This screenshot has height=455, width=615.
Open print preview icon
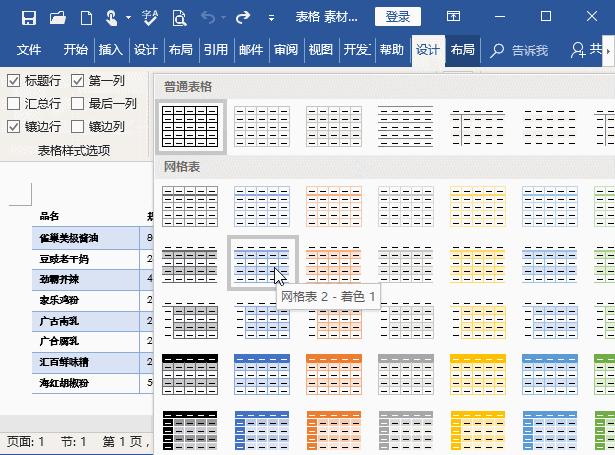179,17
